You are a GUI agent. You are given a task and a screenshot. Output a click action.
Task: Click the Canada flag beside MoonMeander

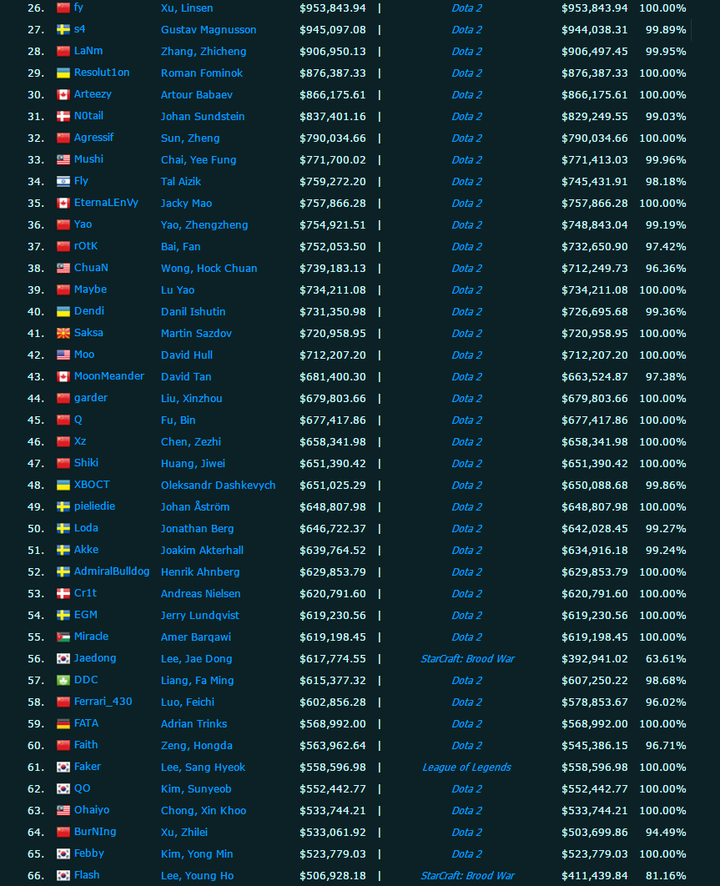(63, 376)
